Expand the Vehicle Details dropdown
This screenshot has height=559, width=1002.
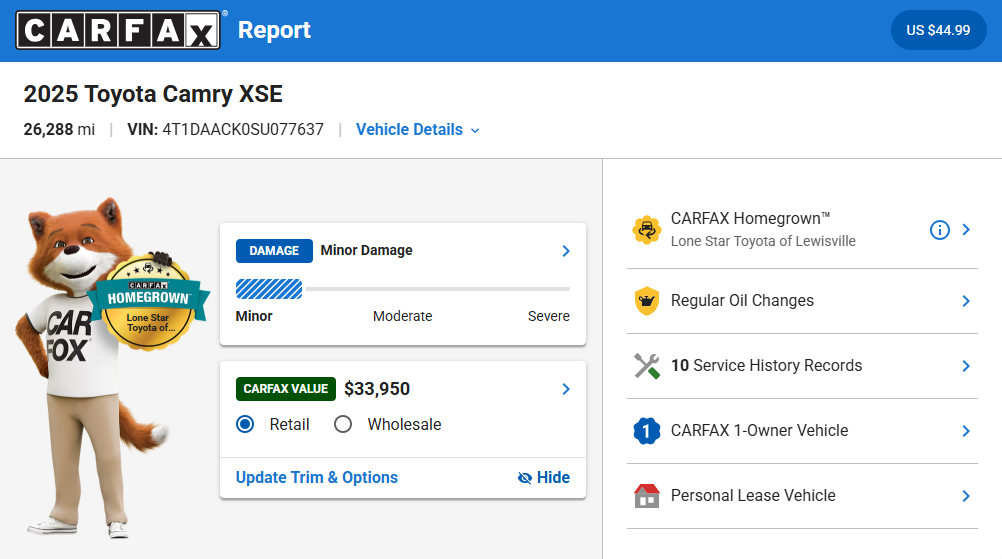point(417,130)
